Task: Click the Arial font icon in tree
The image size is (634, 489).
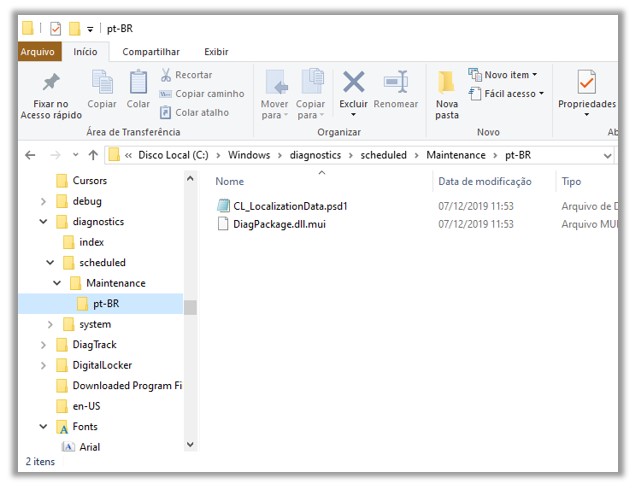Action: (68, 447)
